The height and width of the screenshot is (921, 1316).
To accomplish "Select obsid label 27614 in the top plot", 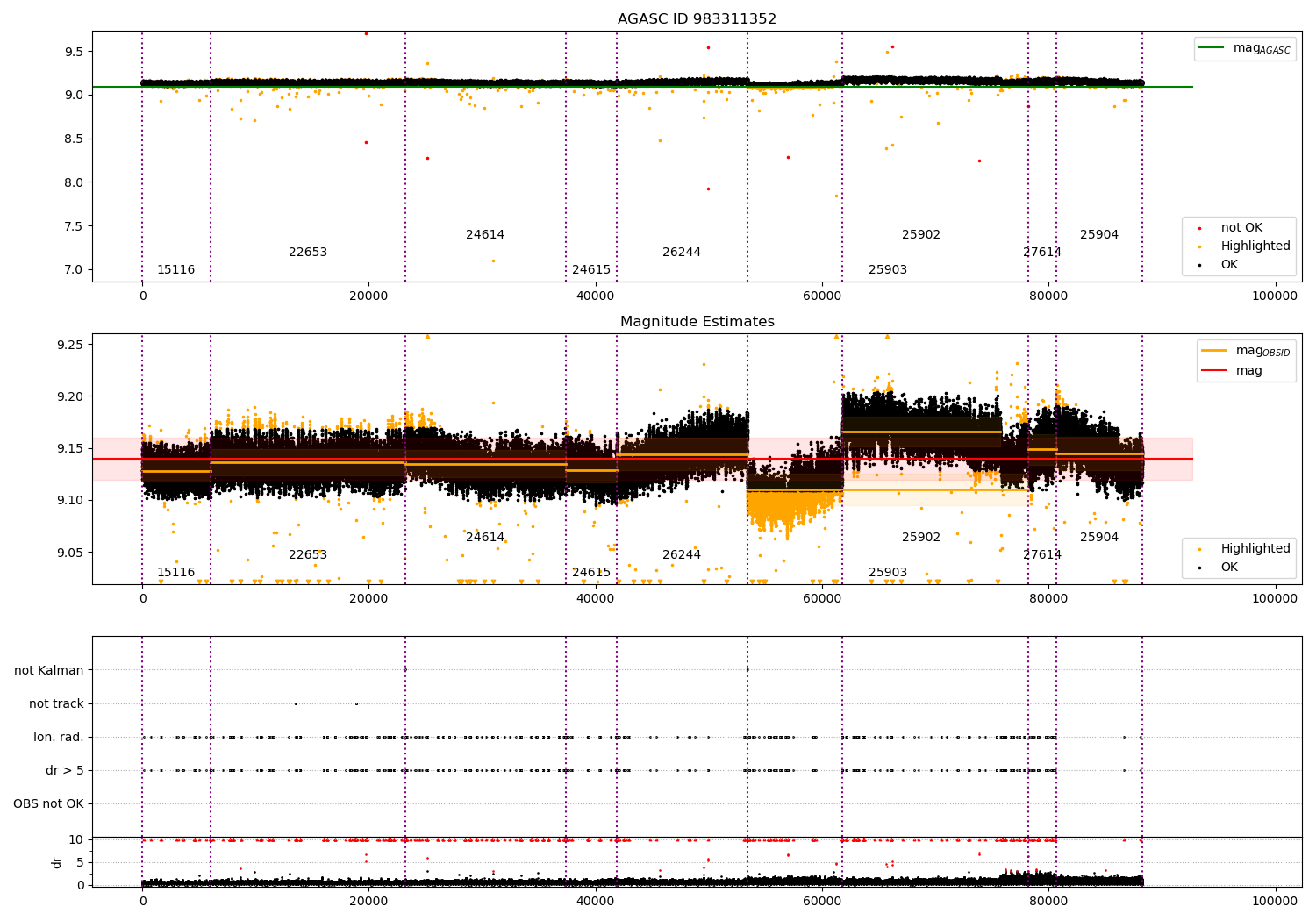I will [x=1042, y=253].
